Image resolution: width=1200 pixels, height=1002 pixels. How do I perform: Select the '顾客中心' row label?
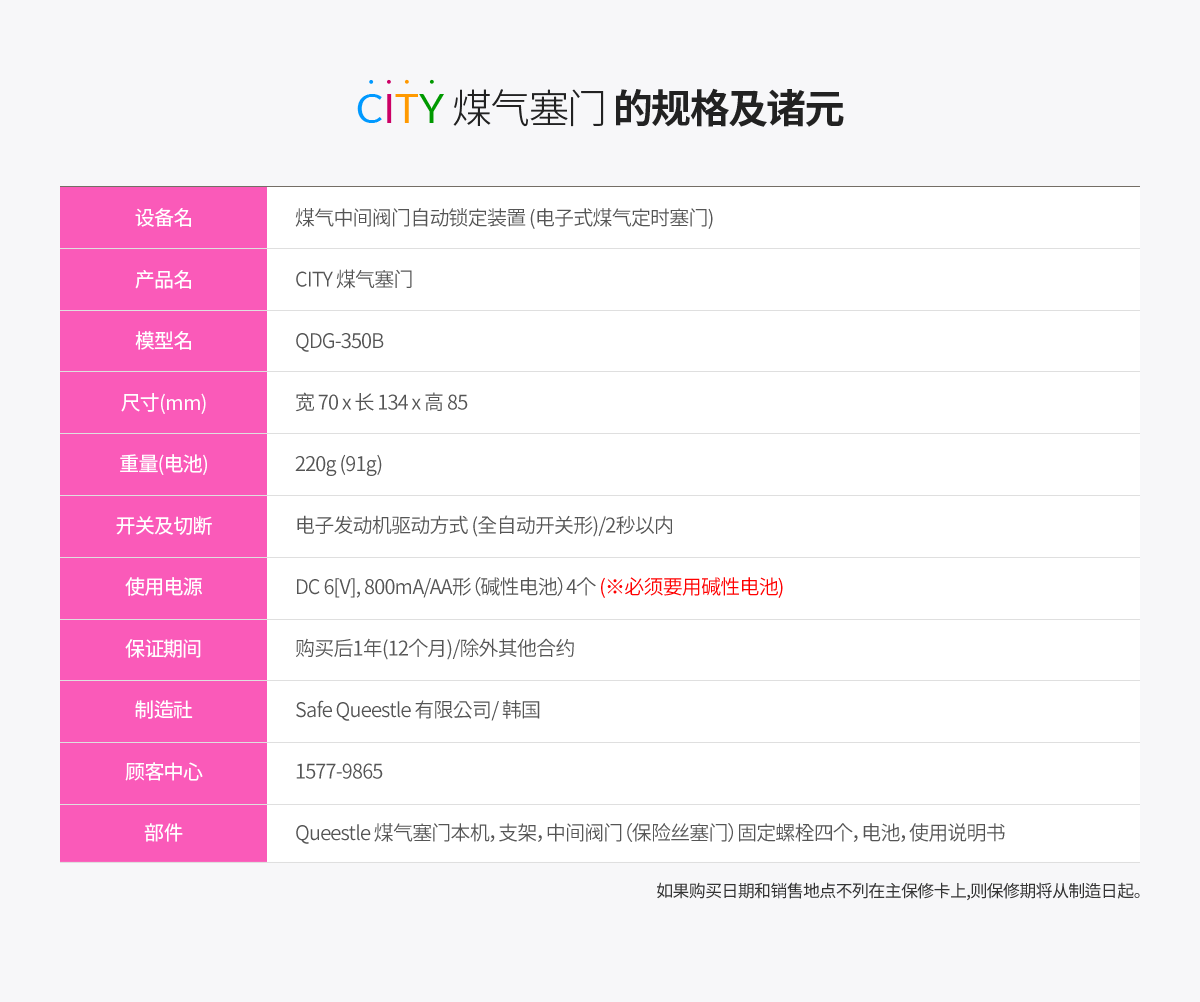click(163, 773)
